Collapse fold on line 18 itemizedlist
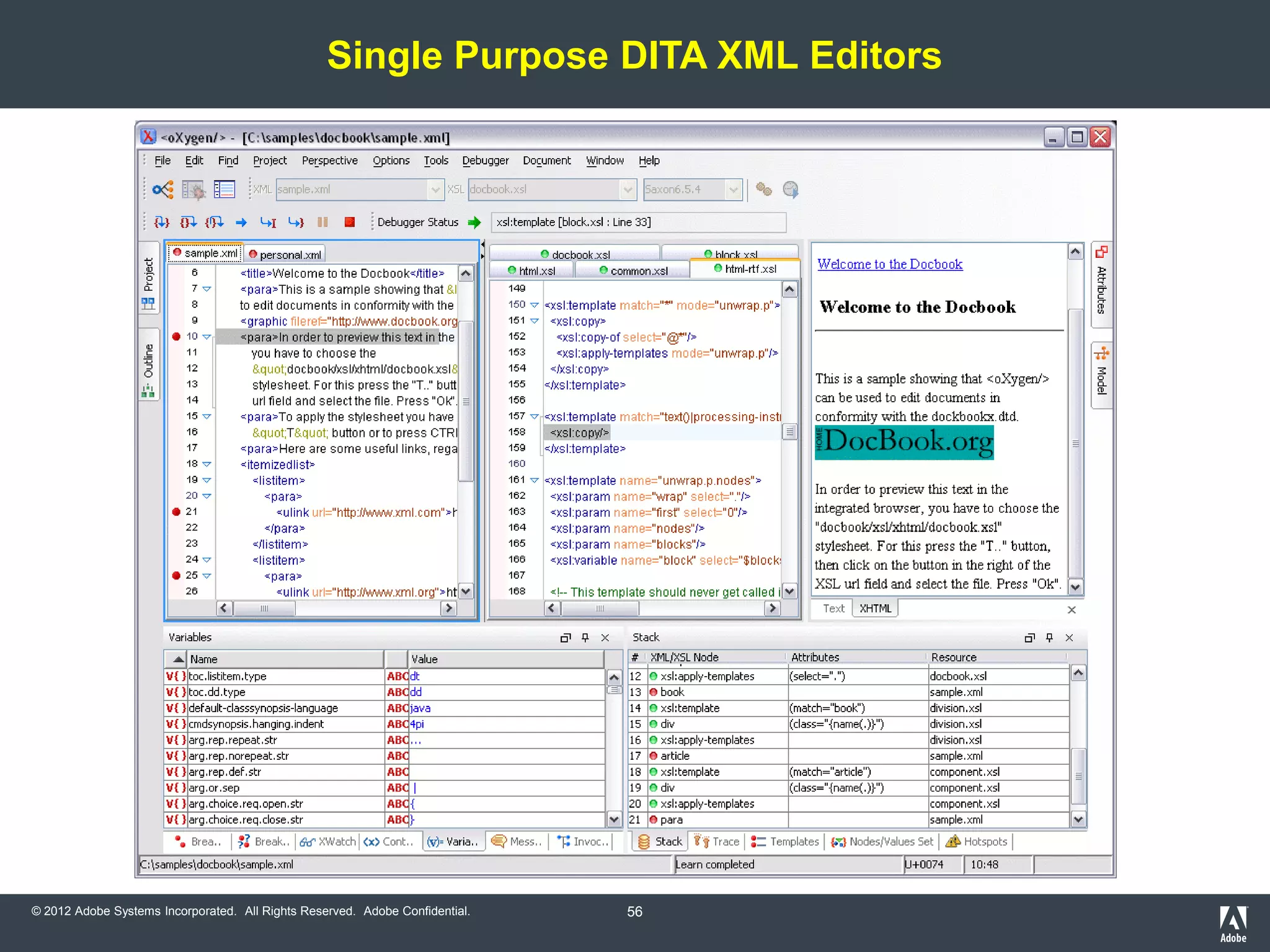 pos(206,464)
